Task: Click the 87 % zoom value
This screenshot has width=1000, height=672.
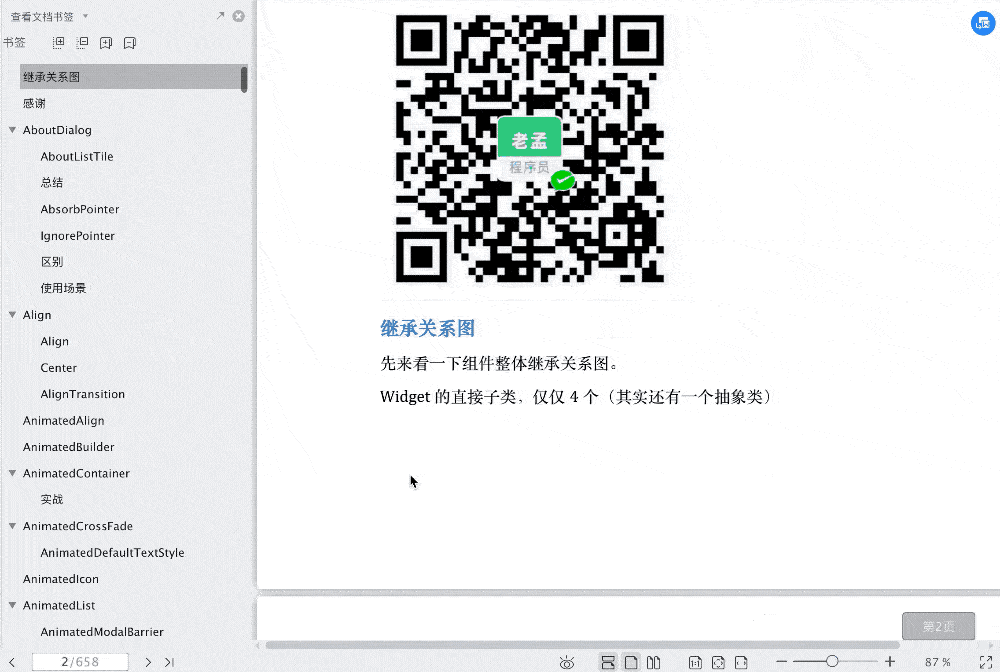Action: [938, 662]
